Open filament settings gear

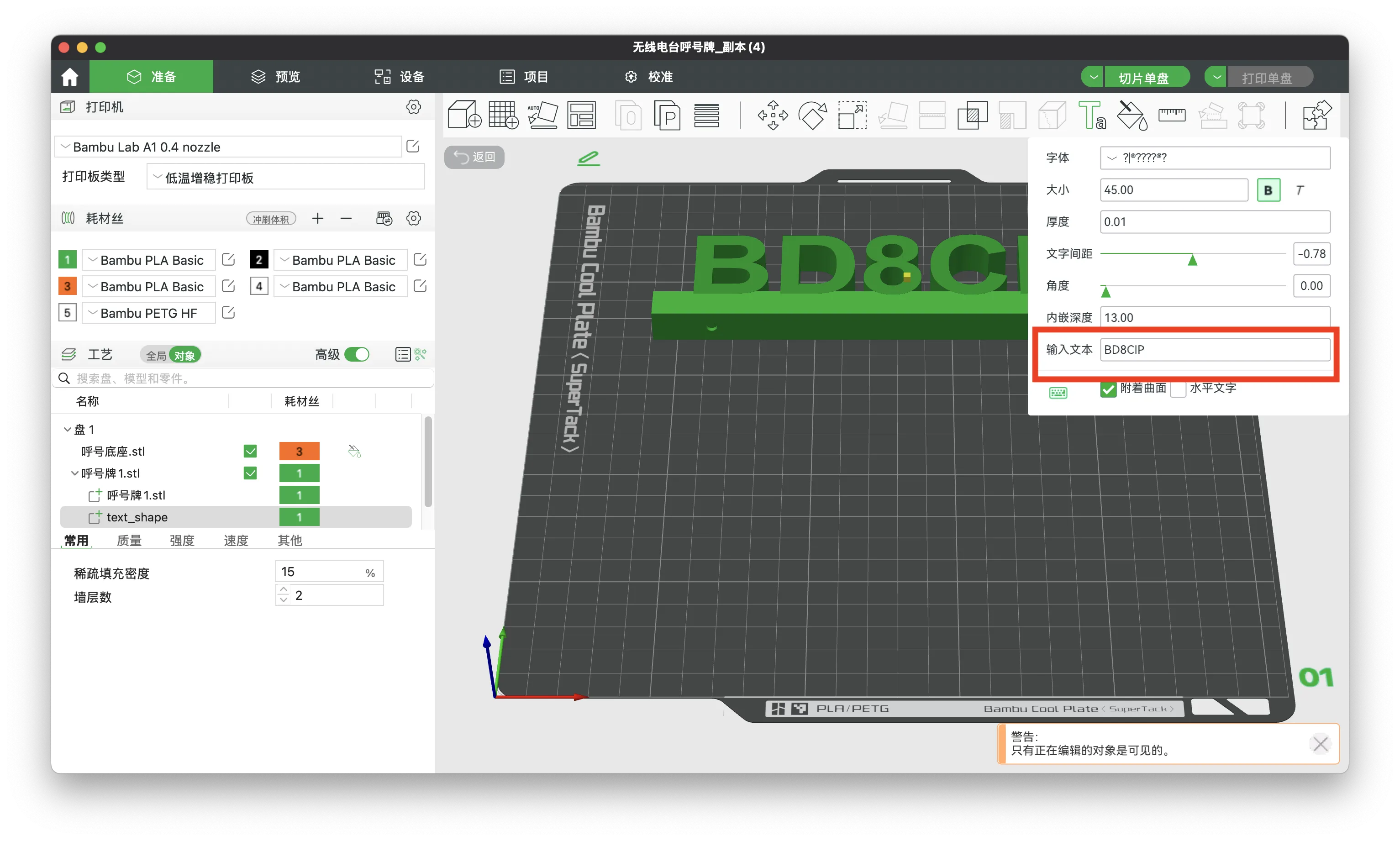click(414, 218)
